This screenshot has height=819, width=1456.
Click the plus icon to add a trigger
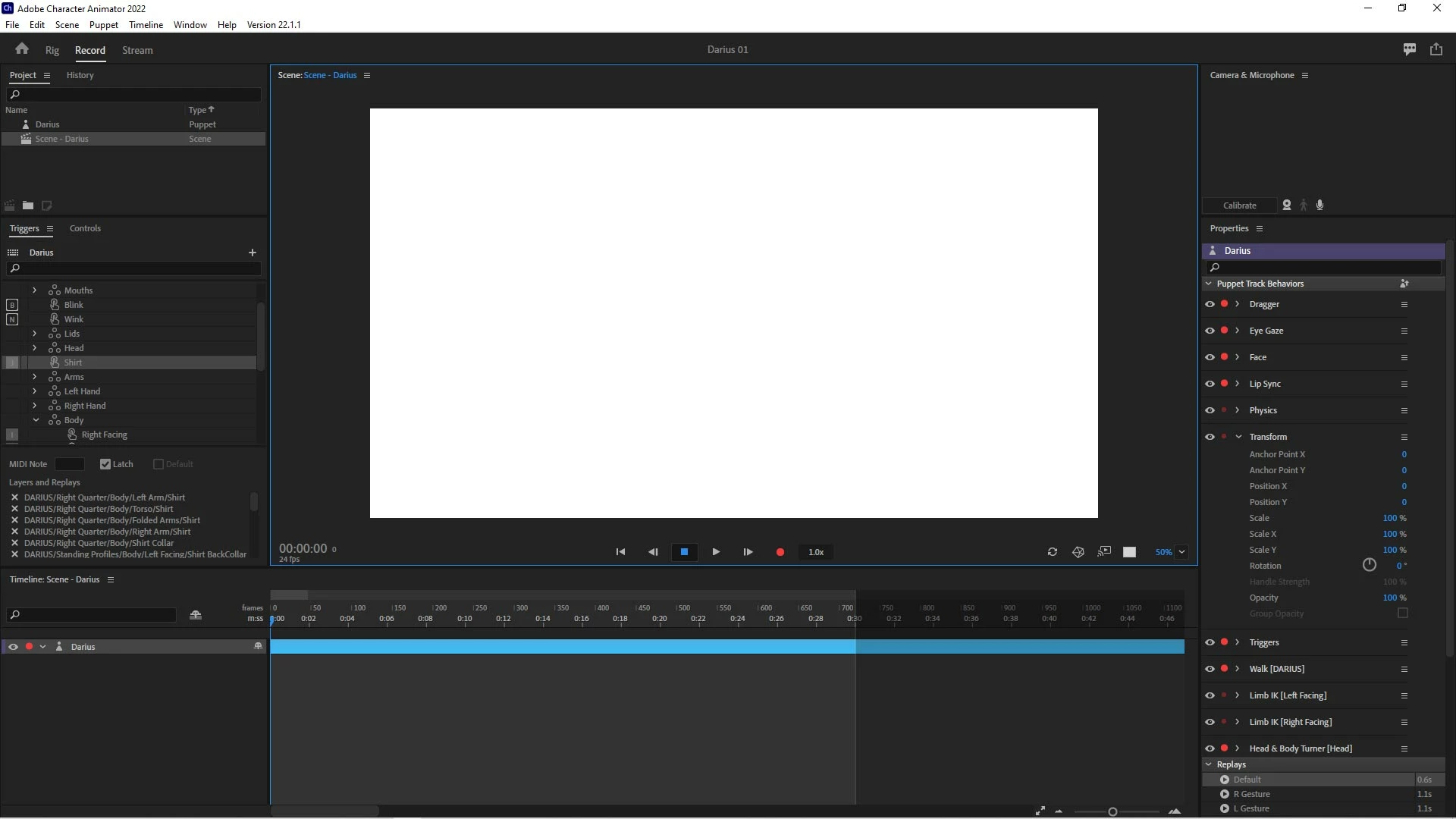tap(252, 253)
